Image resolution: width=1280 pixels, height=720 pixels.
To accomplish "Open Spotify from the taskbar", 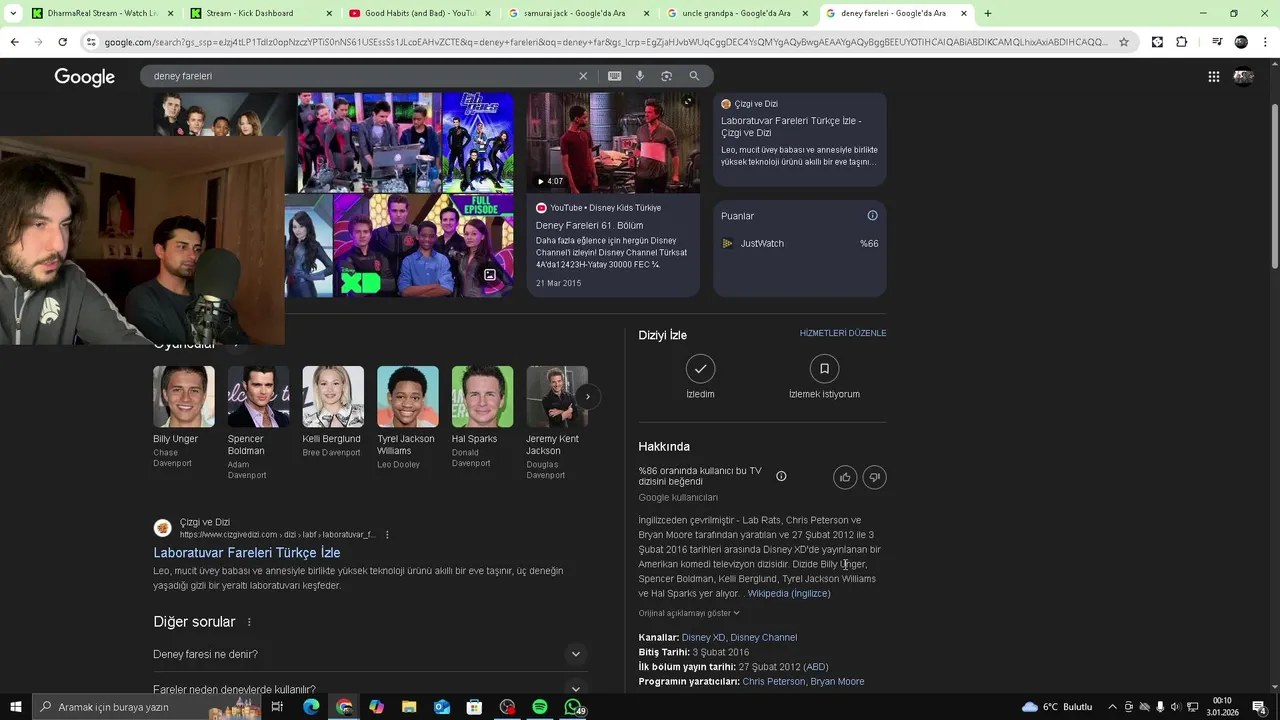I will (540, 707).
